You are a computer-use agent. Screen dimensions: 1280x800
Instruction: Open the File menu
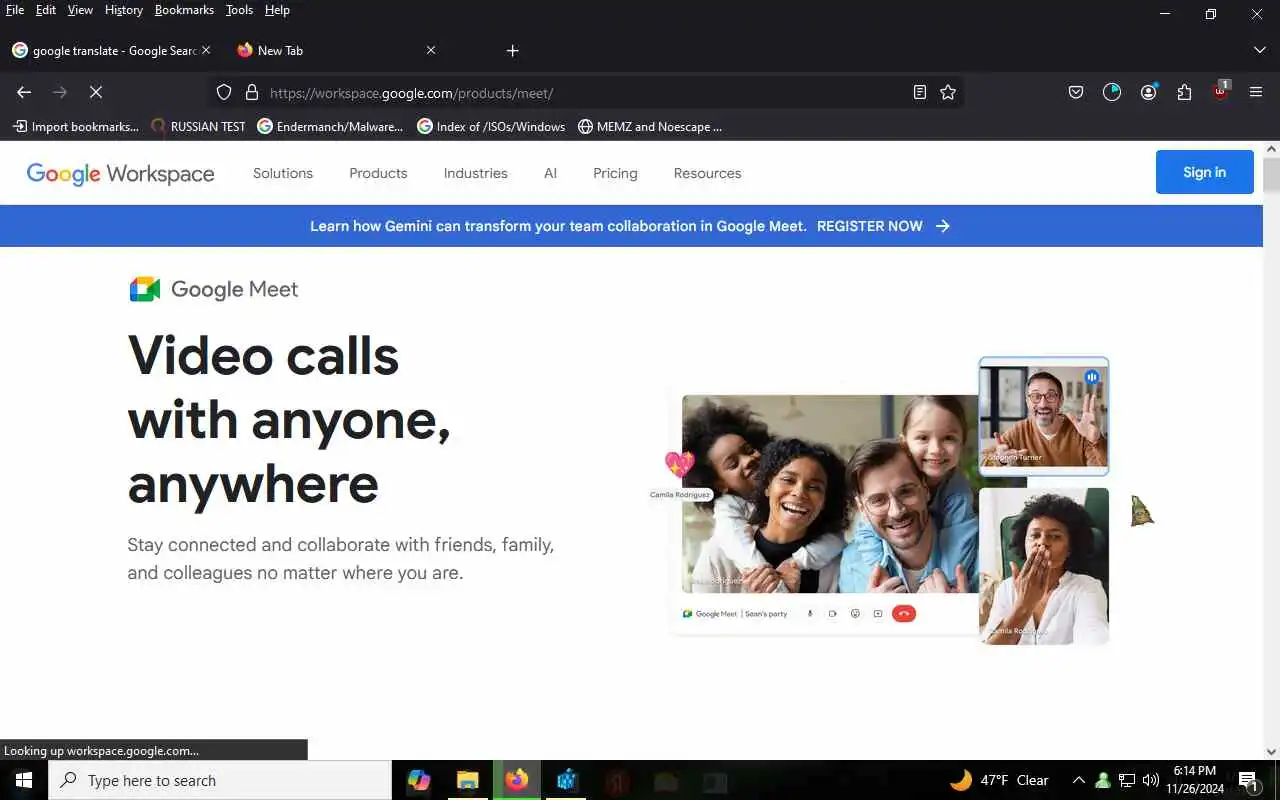(x=15, y=10)
